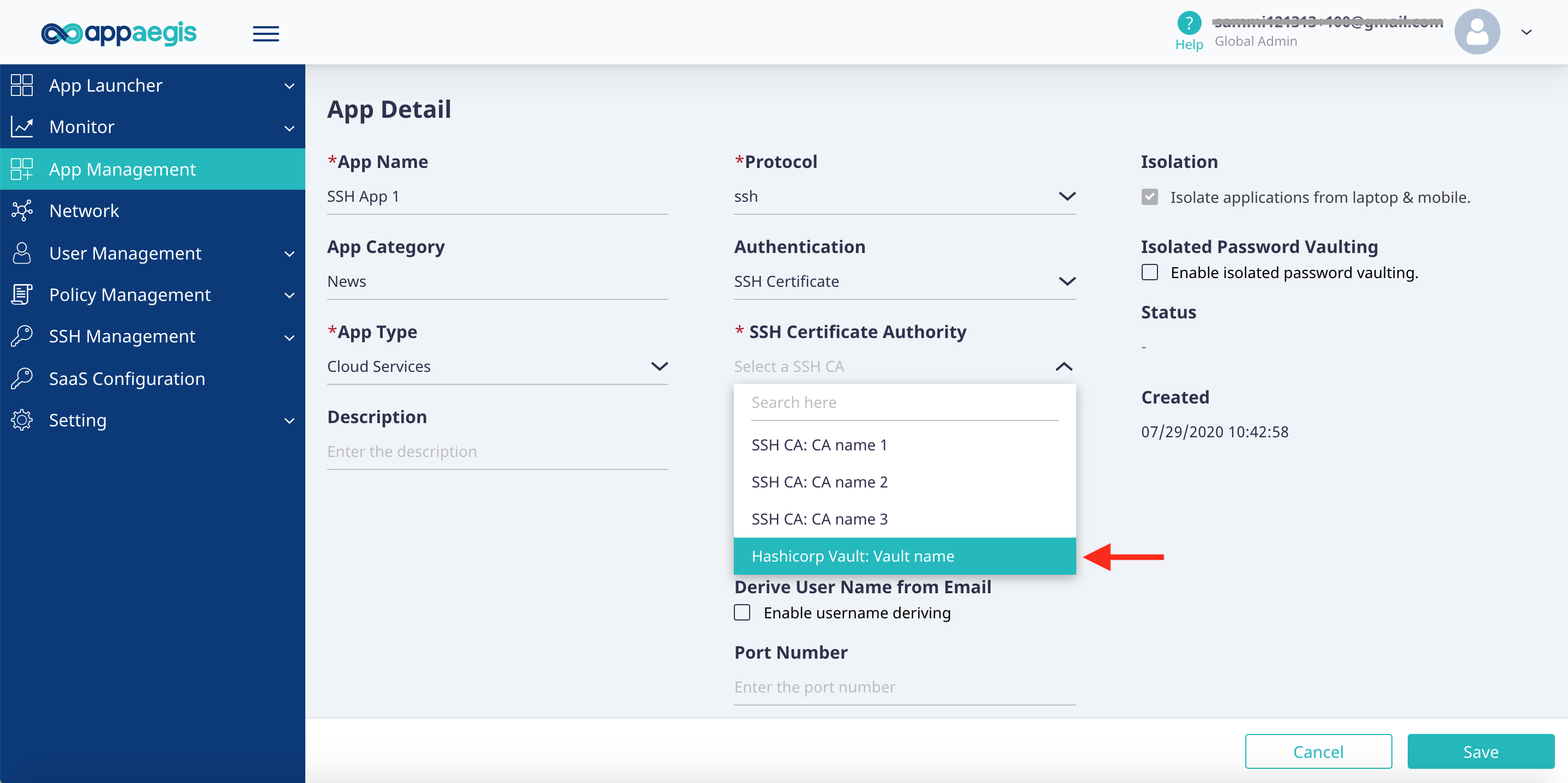Expand App Launcher submenu chevron
The width and height of the screenshot is (1568, 783).
290,86
